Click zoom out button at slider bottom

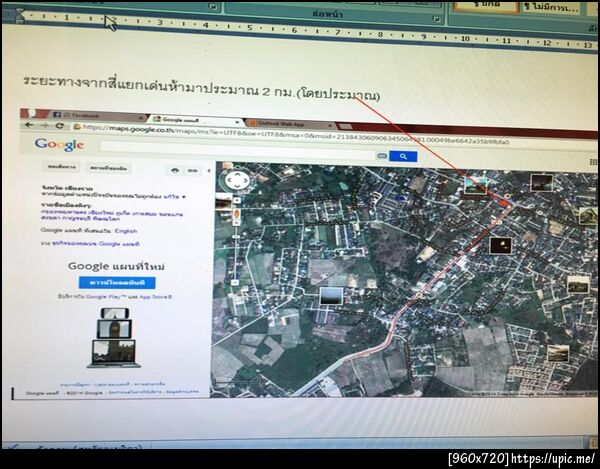[x=235, y=283]
